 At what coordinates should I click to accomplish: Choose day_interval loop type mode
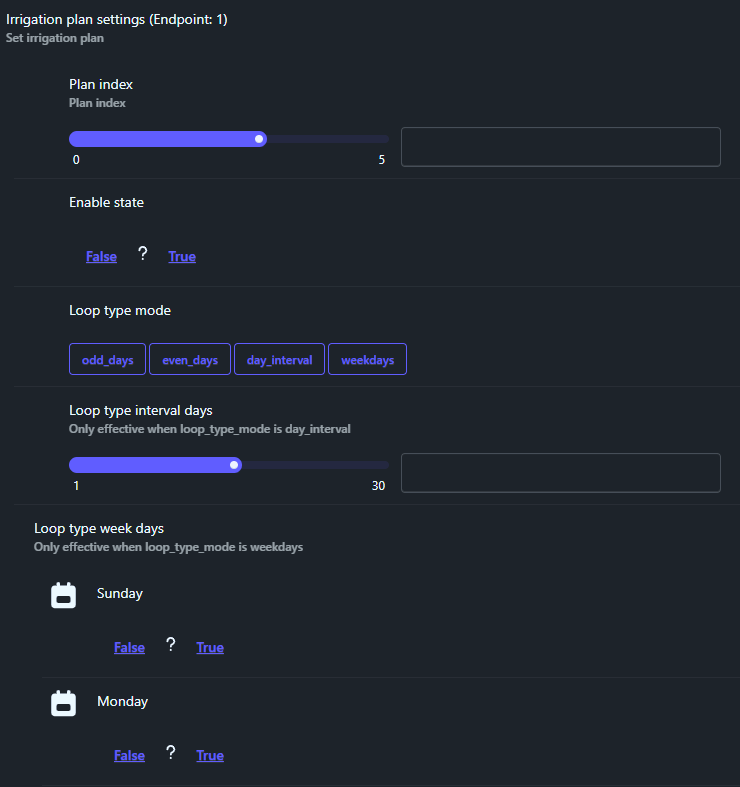coord(279,359)
